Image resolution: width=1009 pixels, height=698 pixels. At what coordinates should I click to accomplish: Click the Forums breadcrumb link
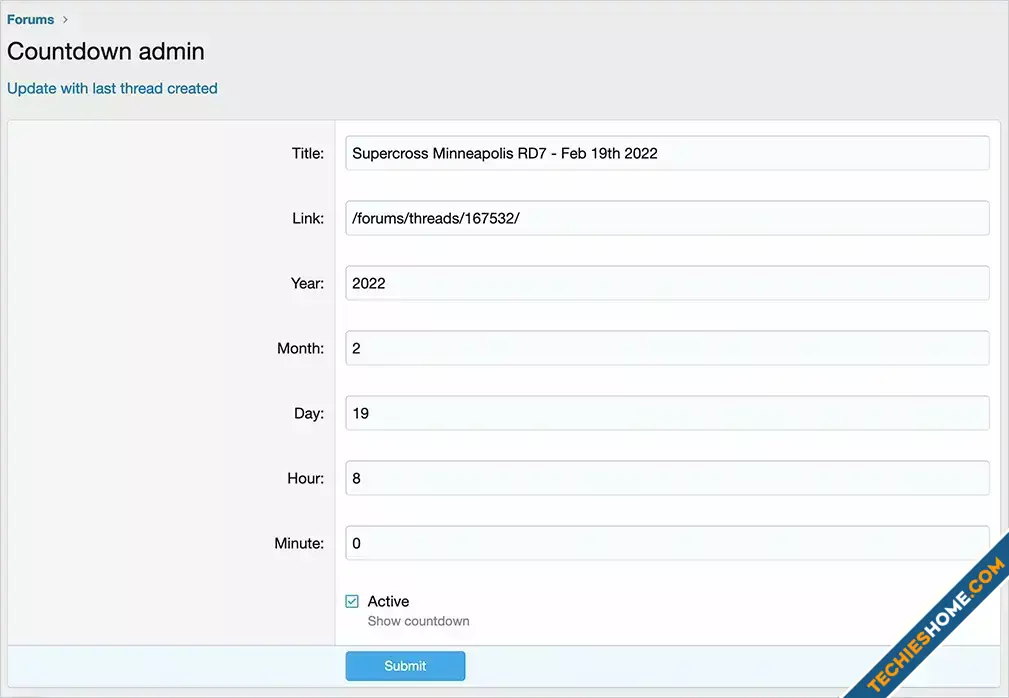point(30,19)
